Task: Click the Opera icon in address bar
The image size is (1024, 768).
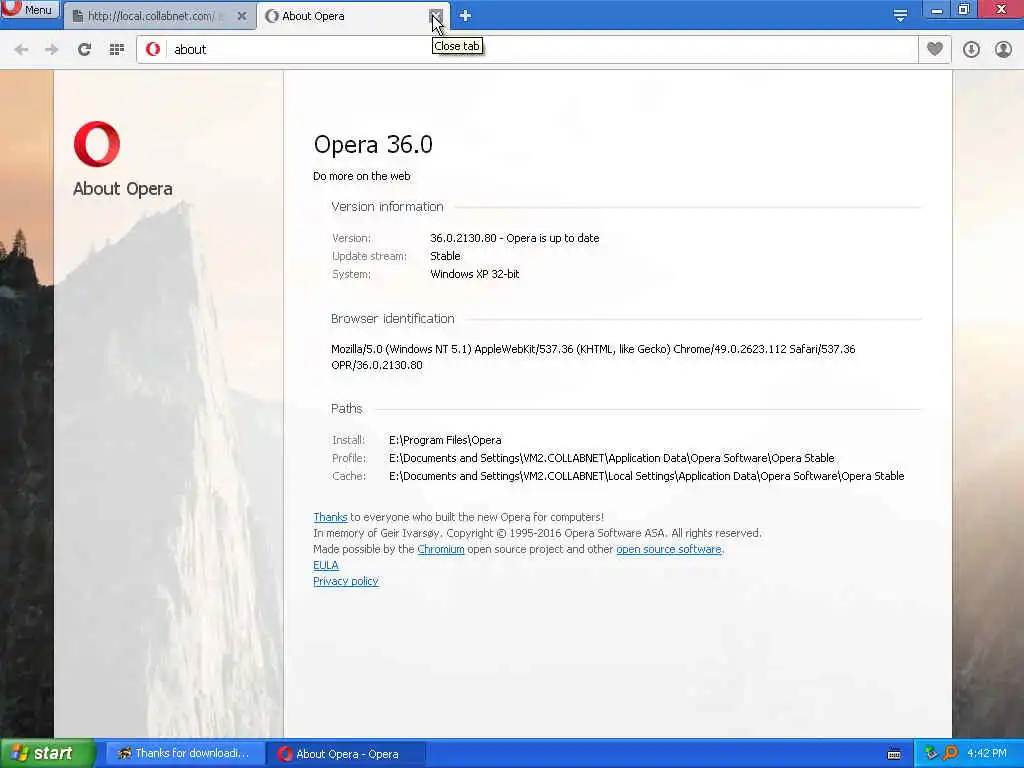Action: tap(153, 50)
